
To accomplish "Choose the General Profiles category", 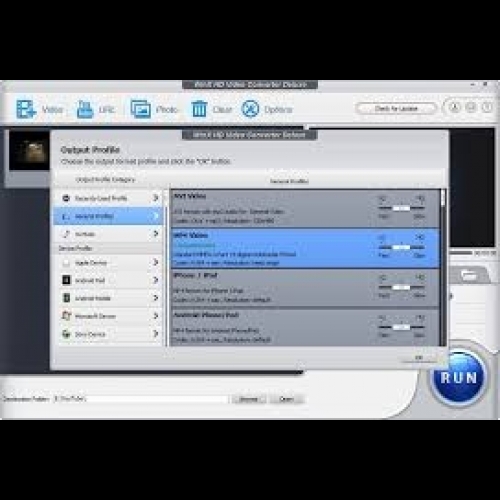I will (108, 216).
